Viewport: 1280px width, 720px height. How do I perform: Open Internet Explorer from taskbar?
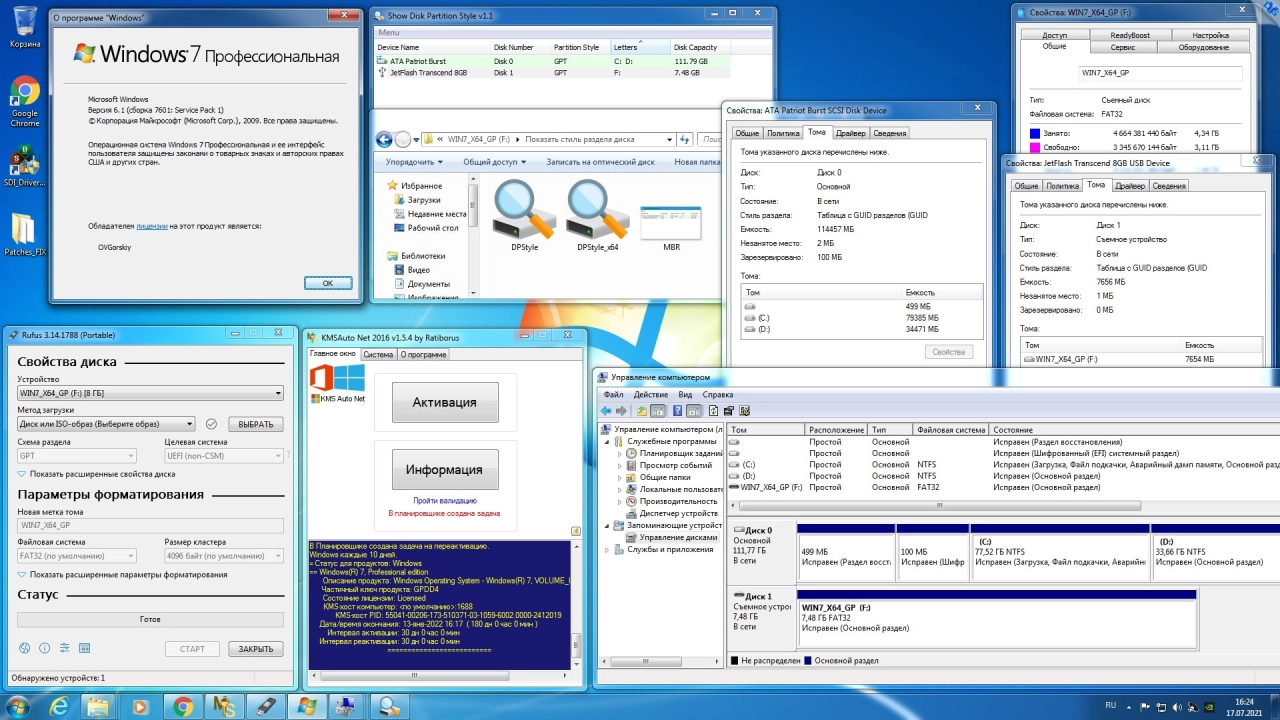coord(59,706)
